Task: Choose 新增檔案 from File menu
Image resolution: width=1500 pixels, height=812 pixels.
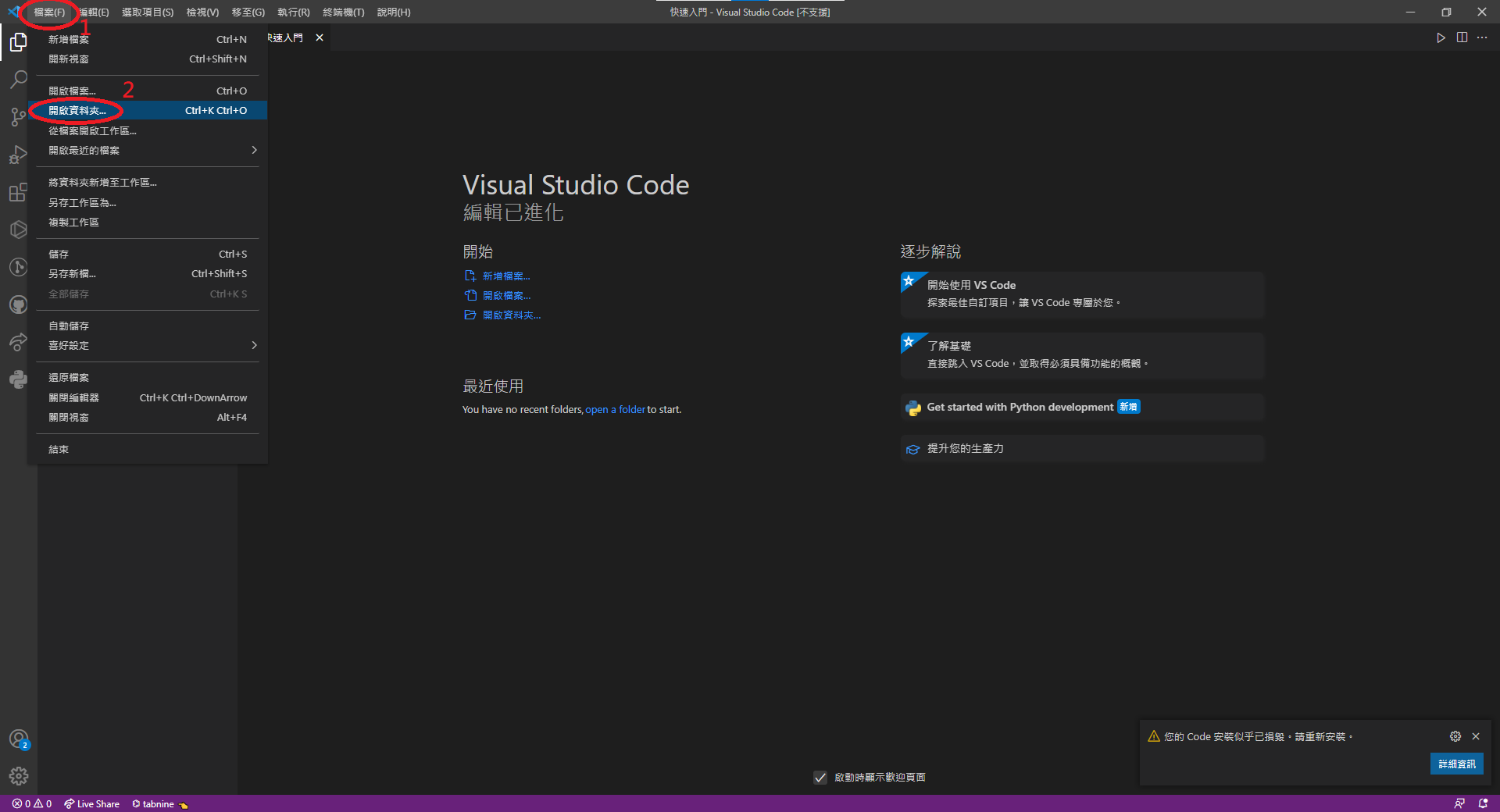Action: pos(148,39)
